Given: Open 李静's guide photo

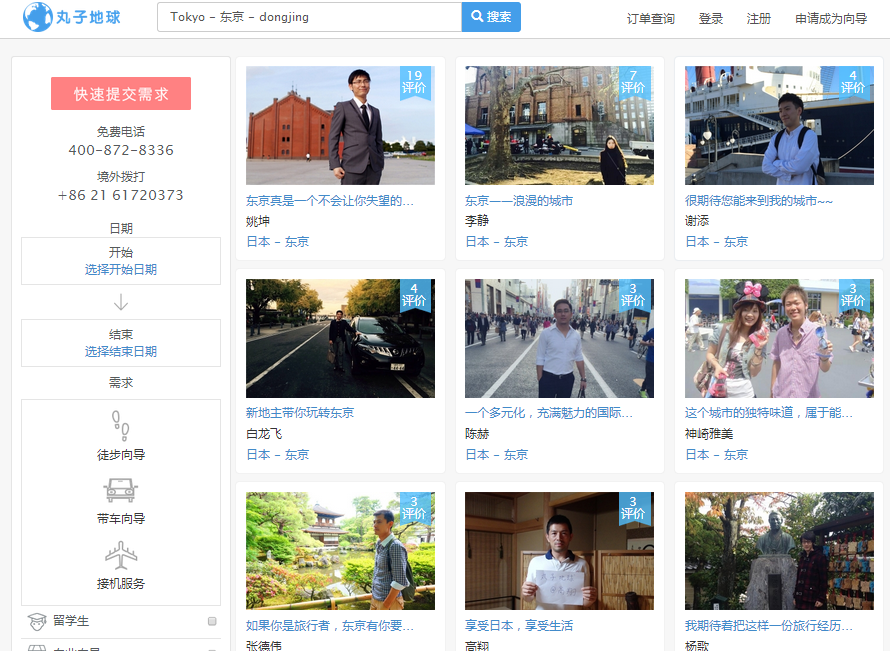Looking at the screenshot, I should [559, 125].
